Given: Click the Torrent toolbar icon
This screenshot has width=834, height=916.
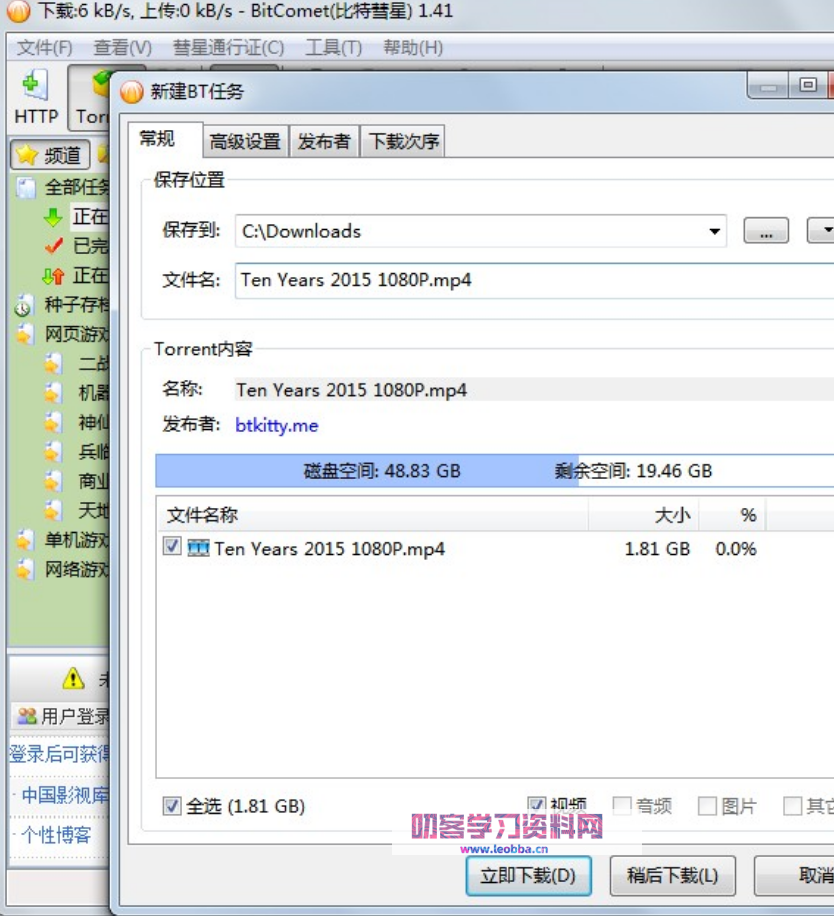Looking at the screenshot, I should (92, 97).
